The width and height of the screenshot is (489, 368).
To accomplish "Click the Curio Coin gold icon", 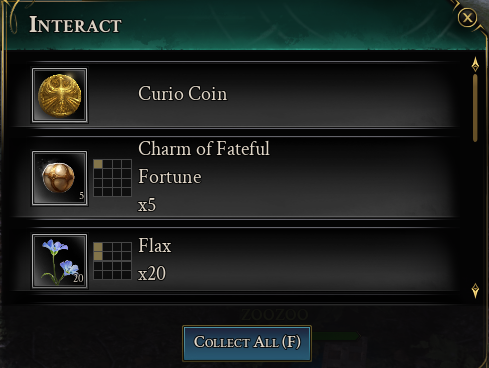I will coord(60,95).
